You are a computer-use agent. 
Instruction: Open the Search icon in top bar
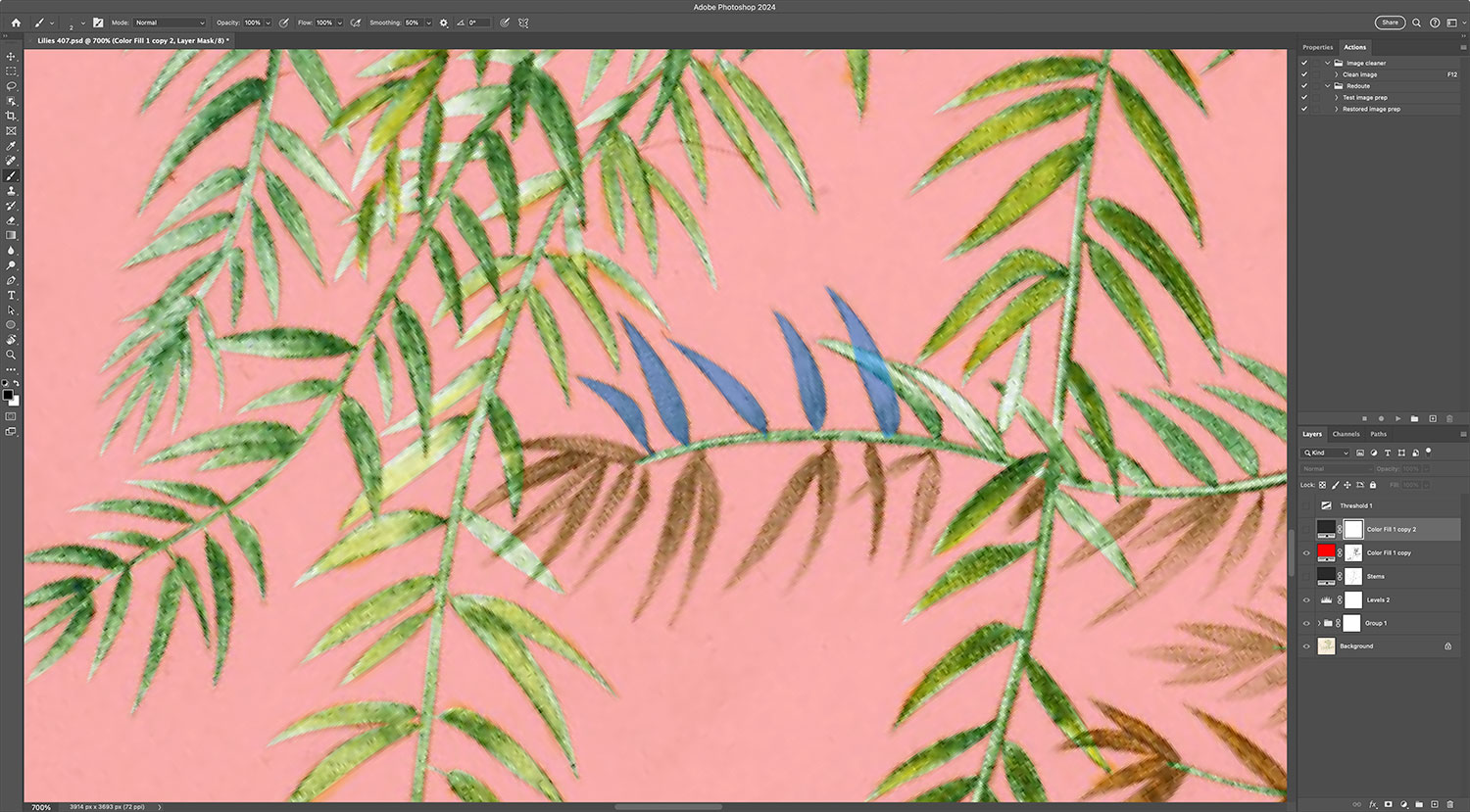click(1416, 23)
